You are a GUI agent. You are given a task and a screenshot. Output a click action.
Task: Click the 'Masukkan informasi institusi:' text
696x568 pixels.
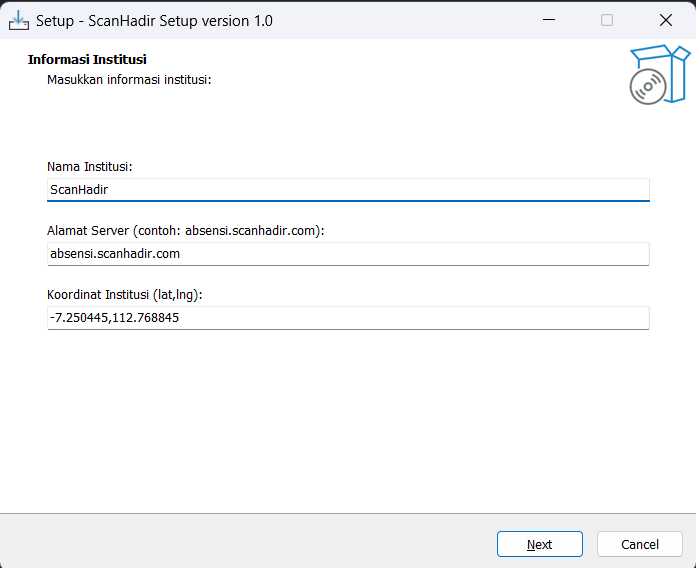coord(129,80)
